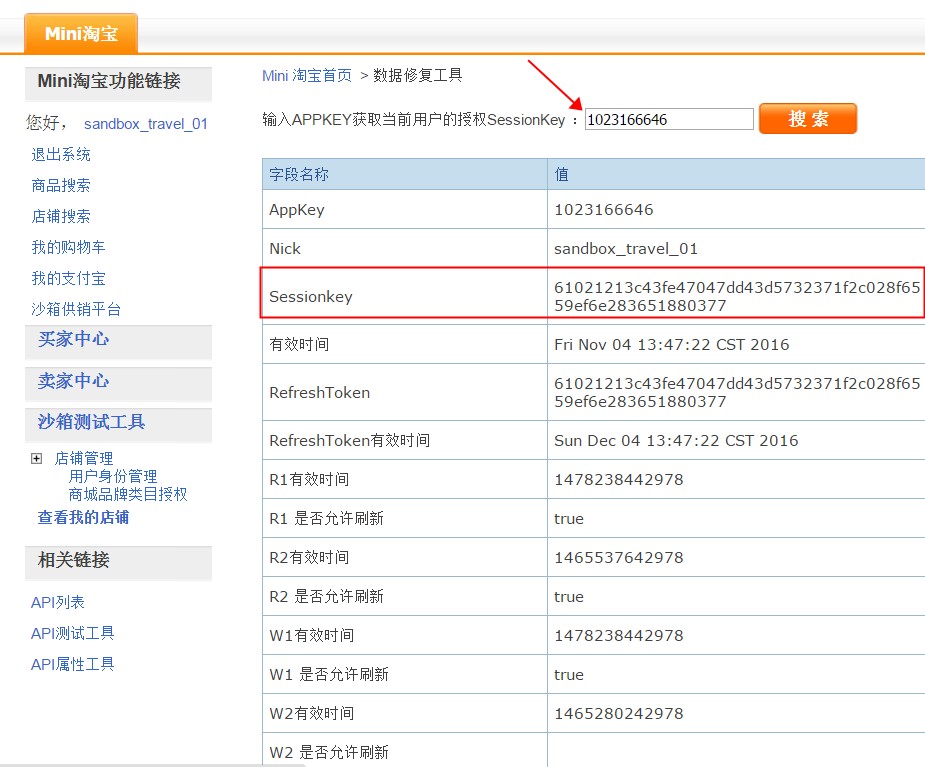925x767 pixels.
Task: Click R1有效时间 value 1478238442978
Action: point(619,480)
